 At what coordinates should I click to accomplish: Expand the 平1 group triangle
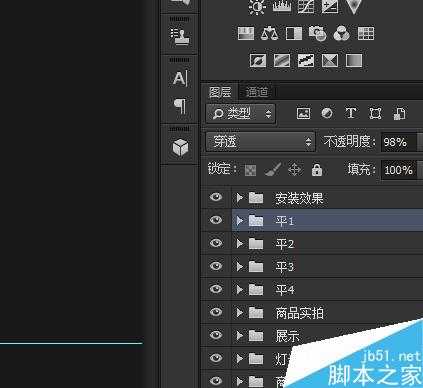pyautogui.click(x=239, y=221)
